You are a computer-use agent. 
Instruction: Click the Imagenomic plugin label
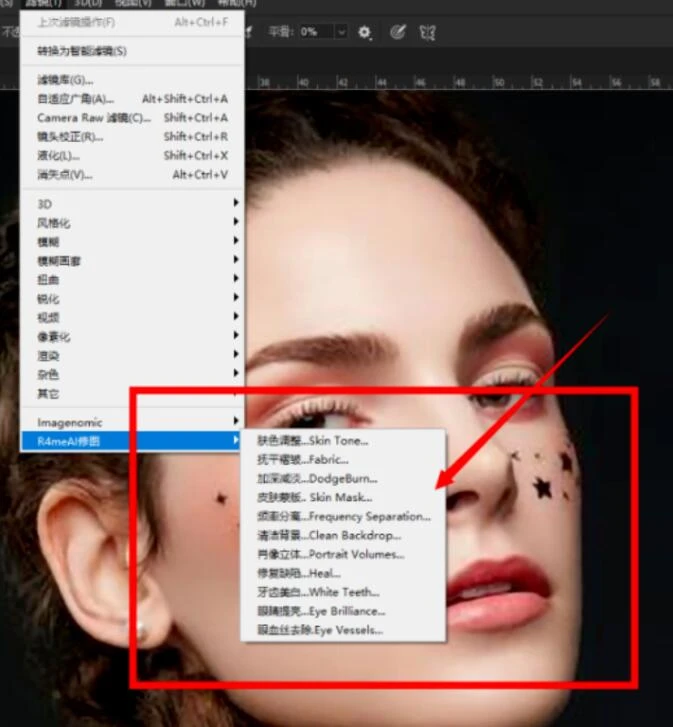pyautogui.click(x=70, y=423)
